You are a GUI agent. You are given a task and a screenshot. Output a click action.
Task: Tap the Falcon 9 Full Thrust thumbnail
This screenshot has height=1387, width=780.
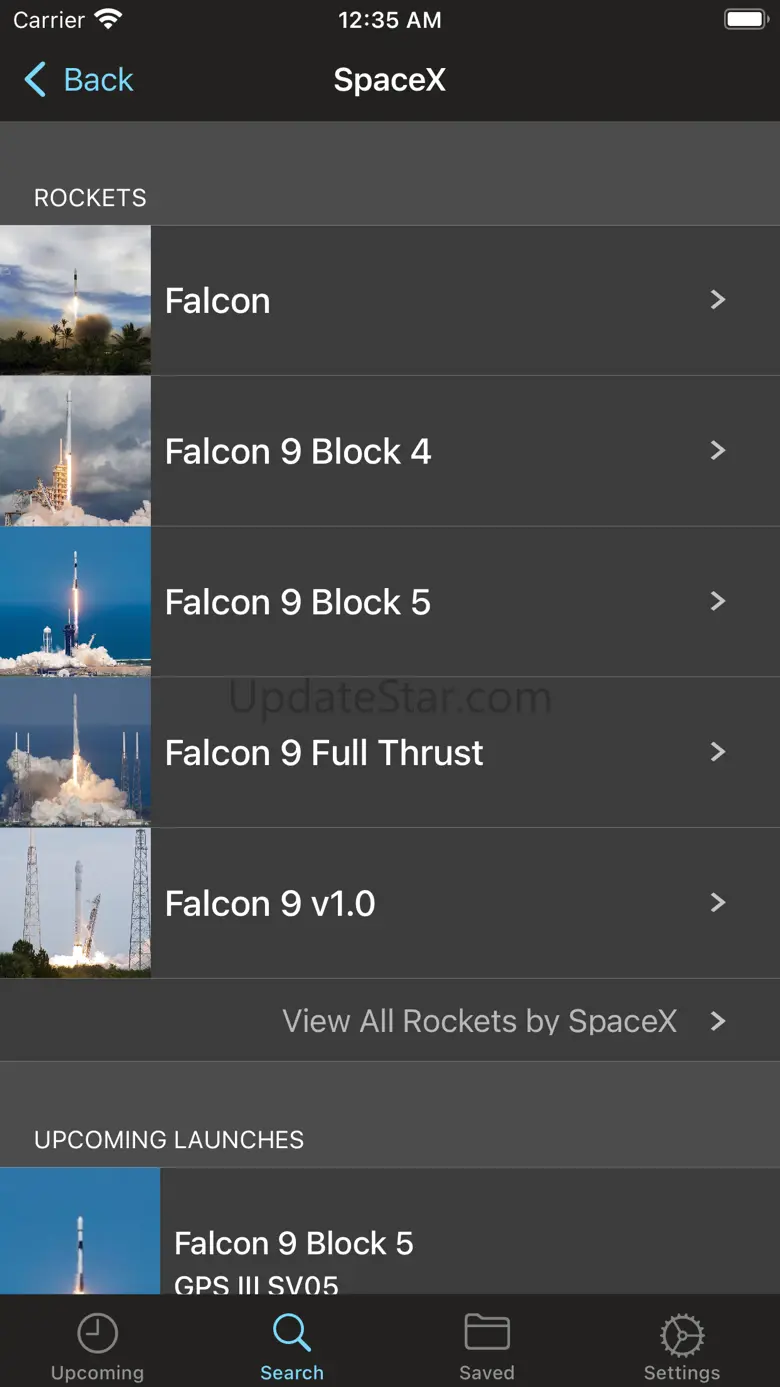[x=75, y=752]
